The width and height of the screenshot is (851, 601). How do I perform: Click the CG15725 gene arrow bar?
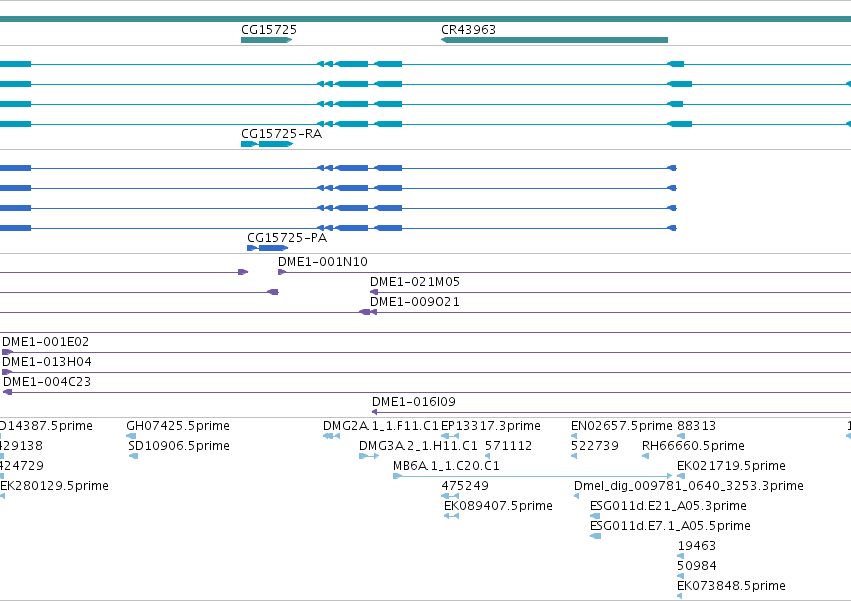click(266, 40)
